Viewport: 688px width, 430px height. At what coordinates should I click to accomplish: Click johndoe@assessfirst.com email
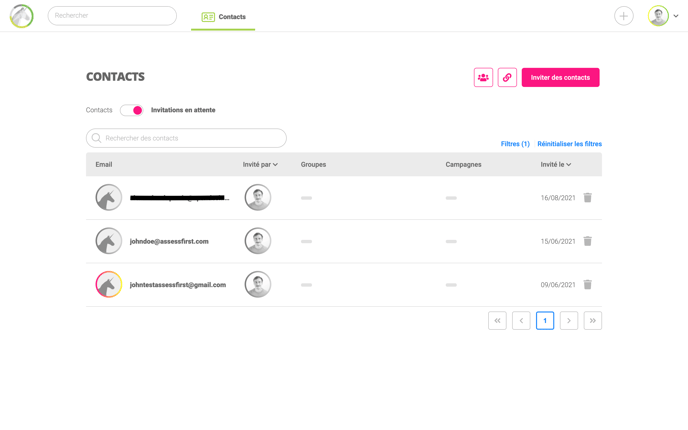(169, 241)
